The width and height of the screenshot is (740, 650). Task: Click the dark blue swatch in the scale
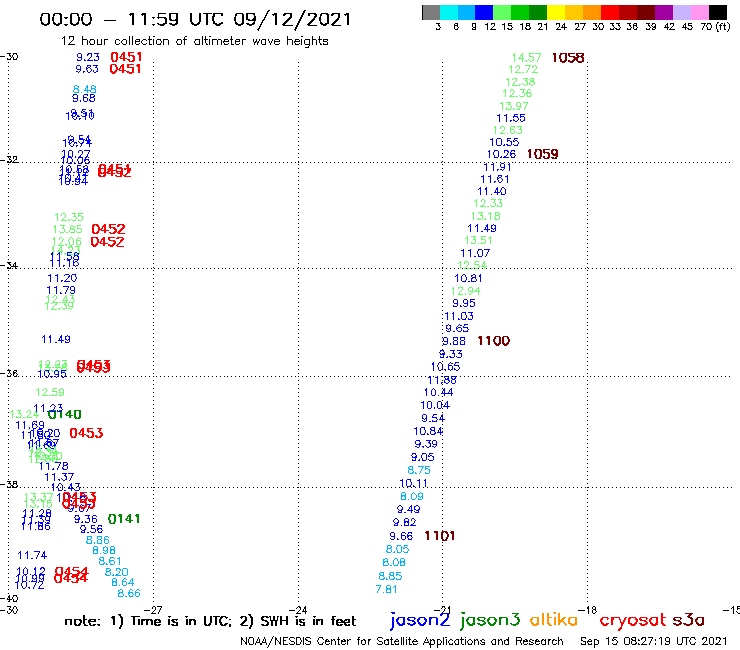point(484,12)
